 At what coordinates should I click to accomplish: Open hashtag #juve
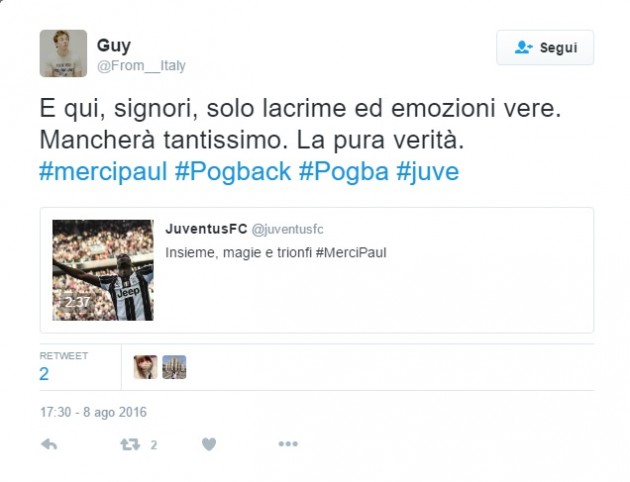pyautogui.click(x=428, y=172)
